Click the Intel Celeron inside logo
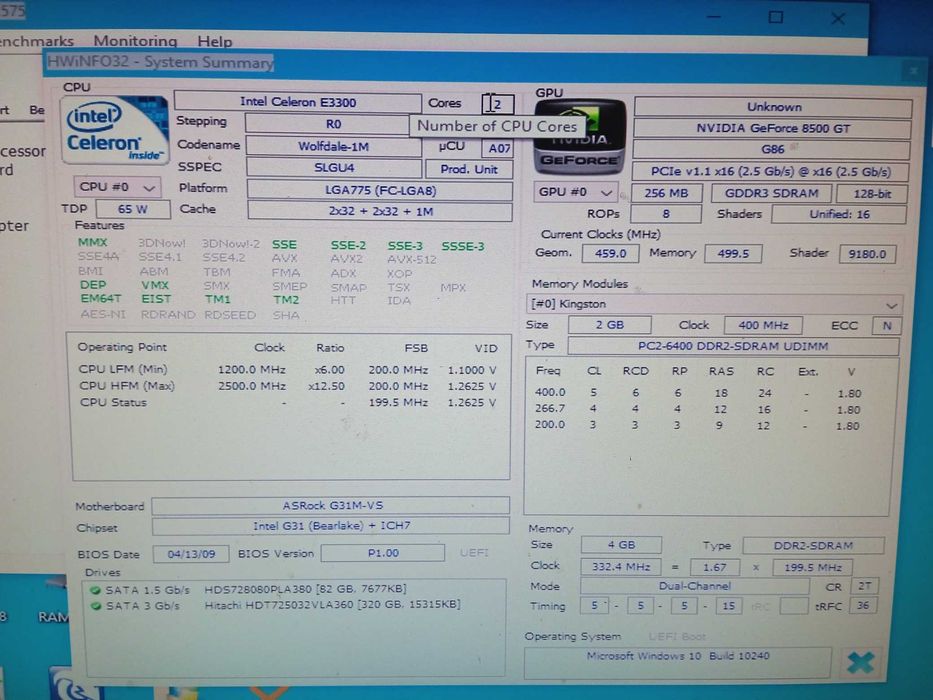 tap(114, 131)
